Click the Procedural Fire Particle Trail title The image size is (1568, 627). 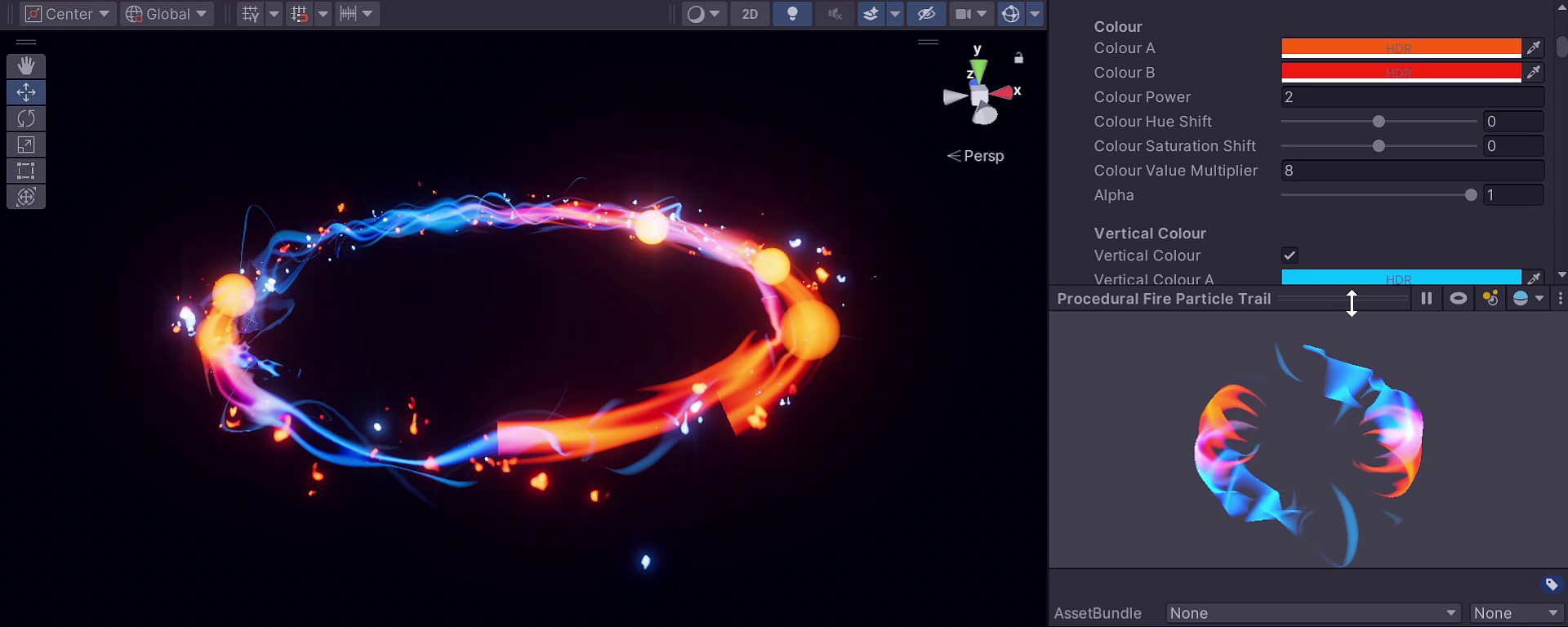tap(1164, 299)
